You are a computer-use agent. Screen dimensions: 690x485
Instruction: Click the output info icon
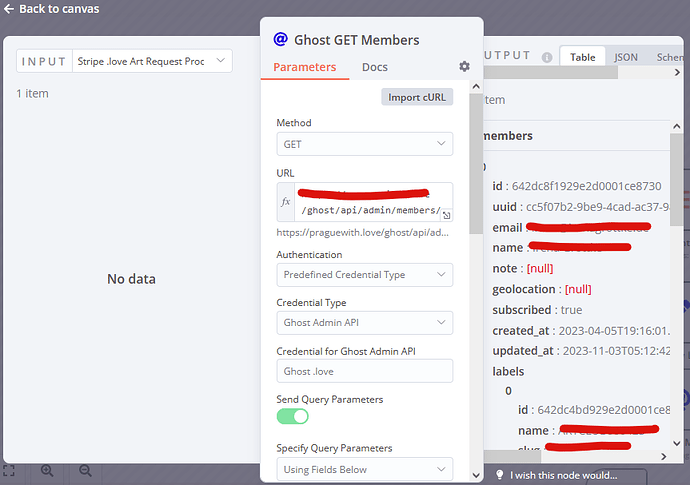tap(547, 57)
